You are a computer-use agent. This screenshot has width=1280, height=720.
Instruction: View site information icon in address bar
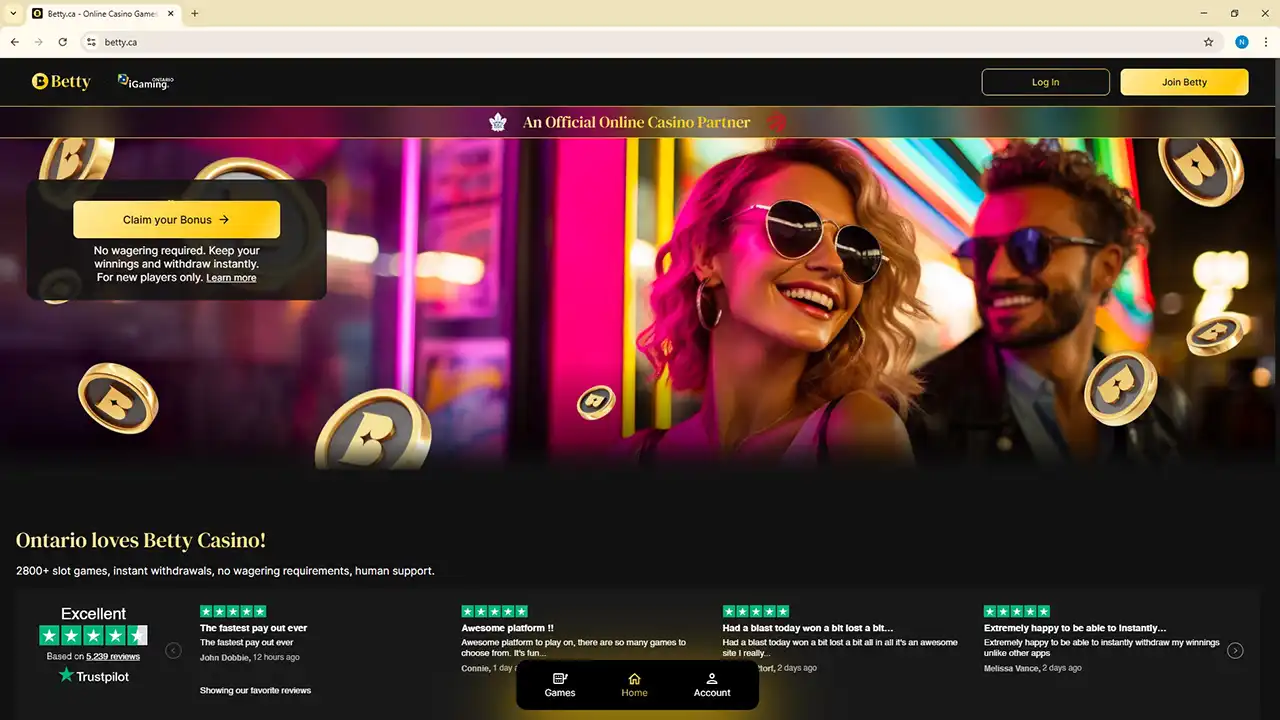tap(91, 42)
